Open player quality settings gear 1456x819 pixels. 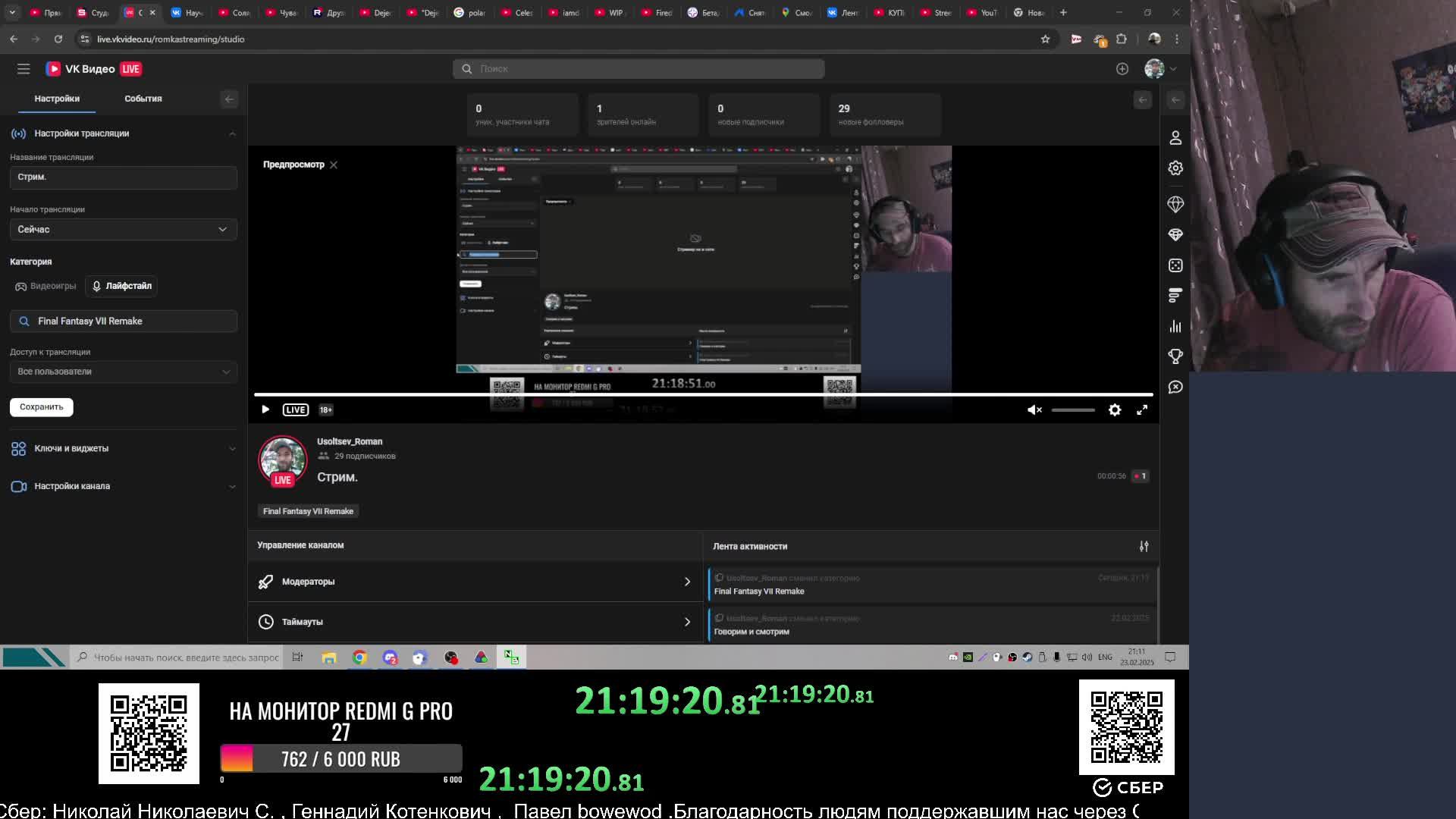click(1115, 409)
